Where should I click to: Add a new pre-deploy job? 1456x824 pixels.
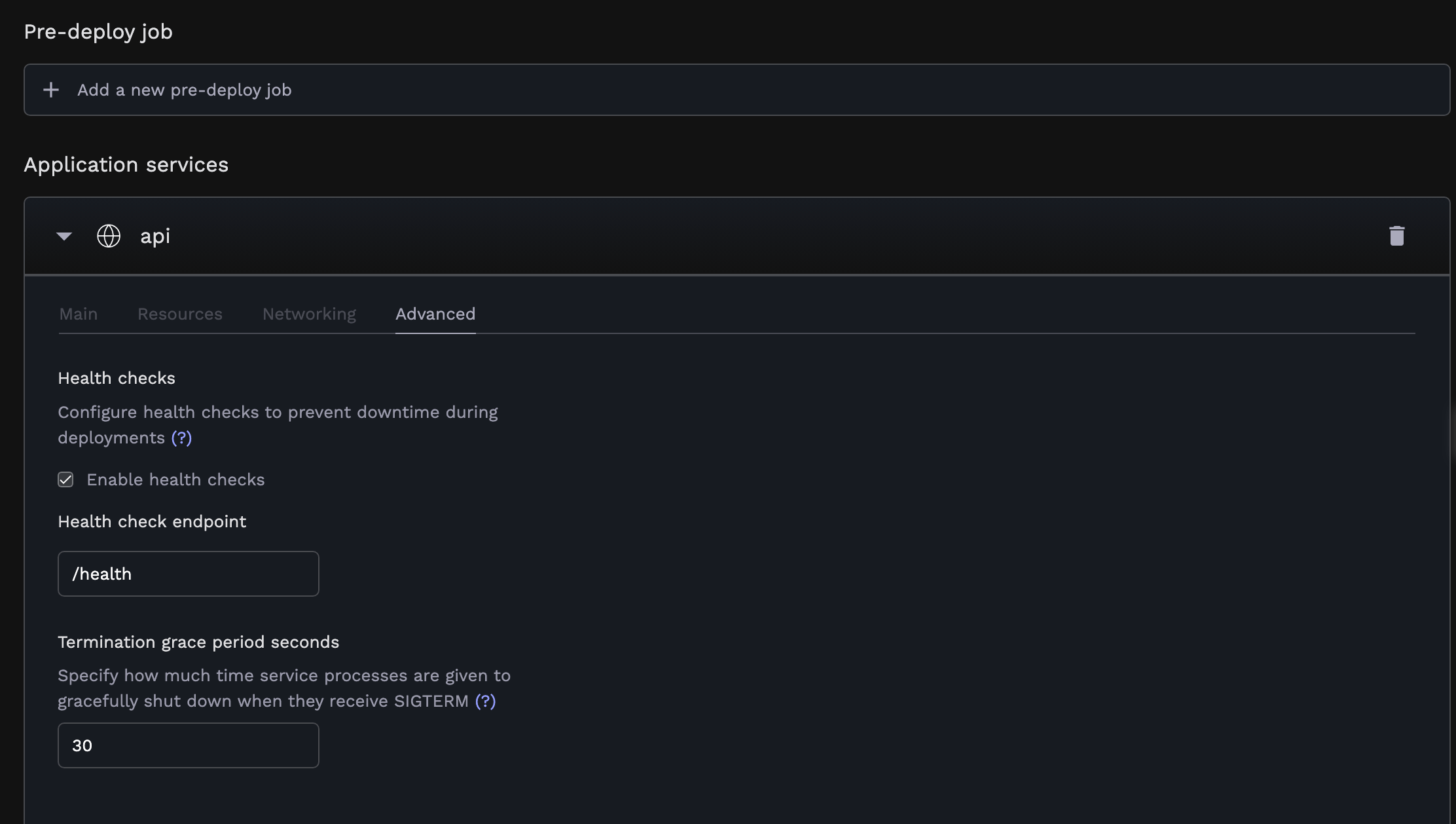pos(185,90)
